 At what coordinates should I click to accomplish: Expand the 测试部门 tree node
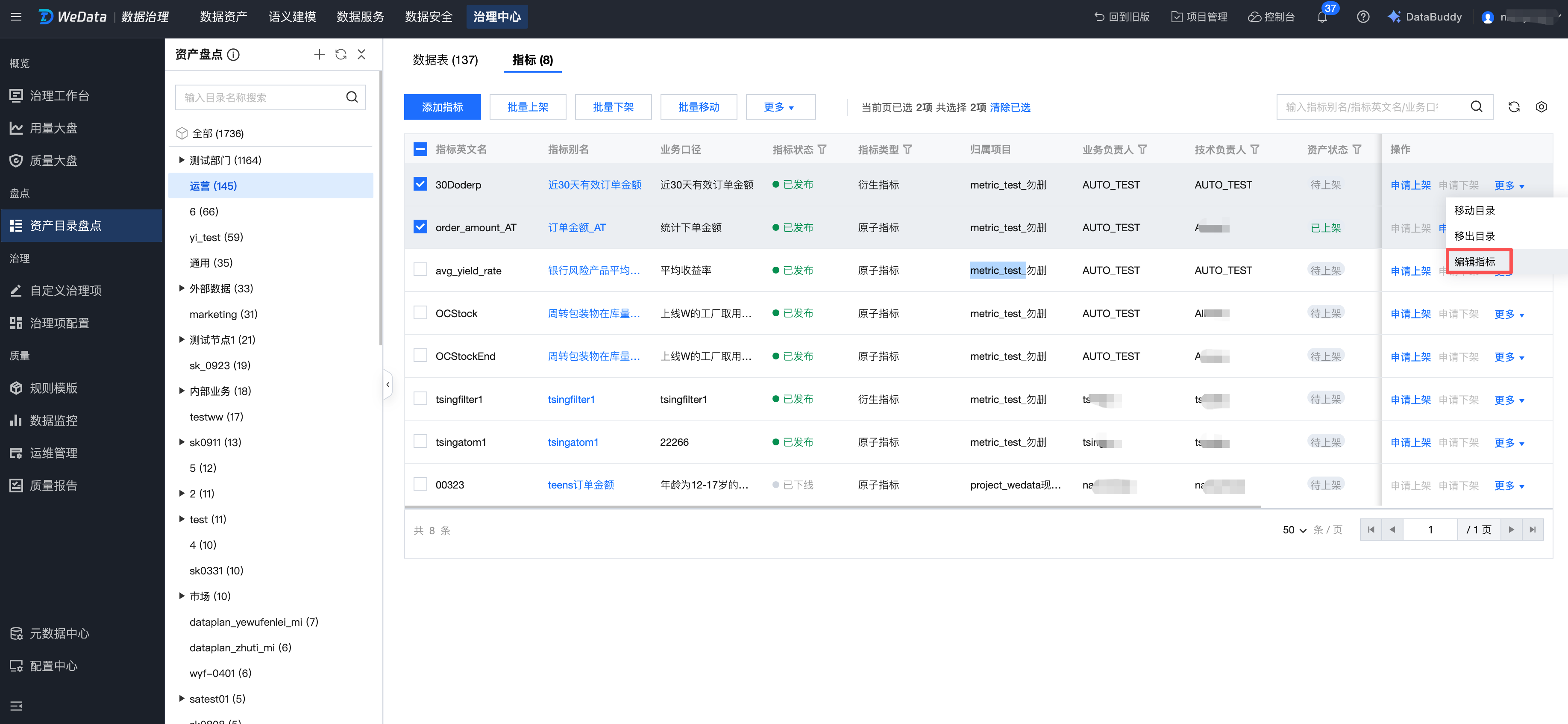pyautogui.click(x=182, y=160)
